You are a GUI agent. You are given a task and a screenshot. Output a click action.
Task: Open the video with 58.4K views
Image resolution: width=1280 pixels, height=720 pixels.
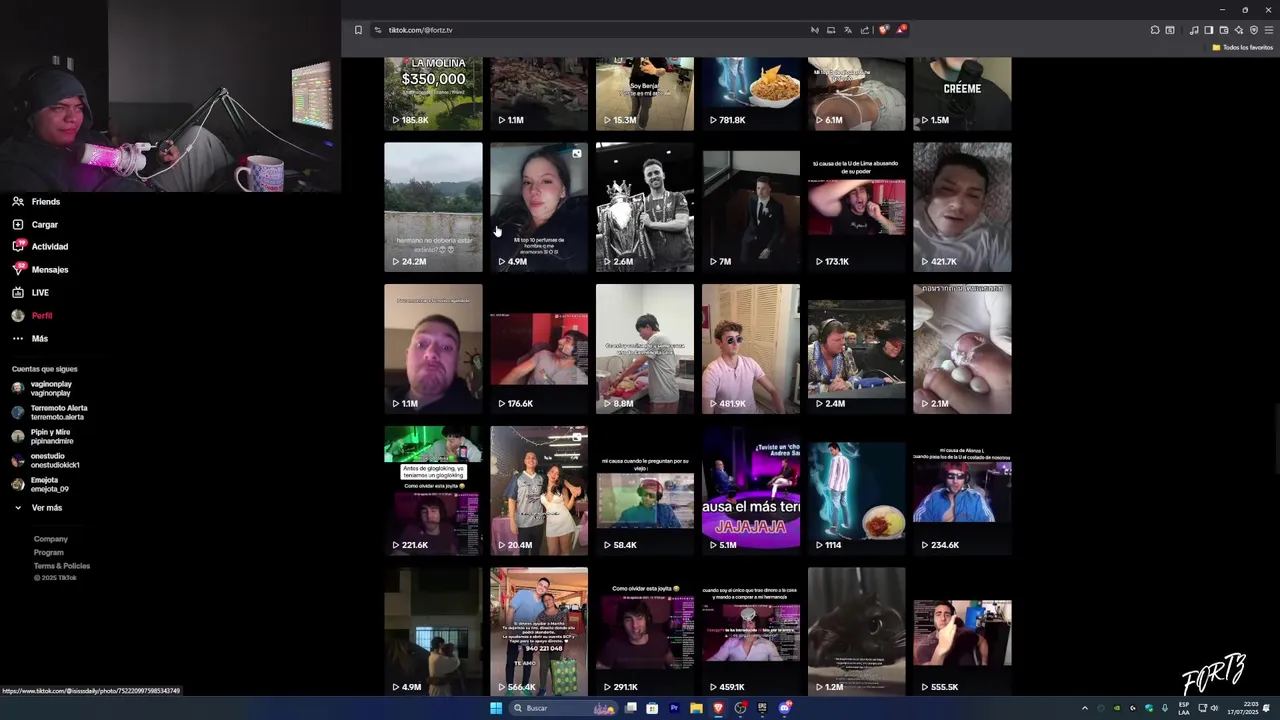tap(645, 491)
